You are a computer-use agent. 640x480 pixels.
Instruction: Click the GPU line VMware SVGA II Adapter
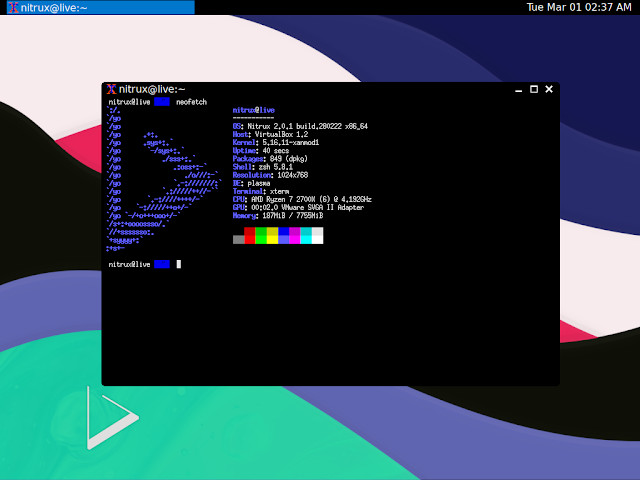pyautogui.click(x=298, y=207)
